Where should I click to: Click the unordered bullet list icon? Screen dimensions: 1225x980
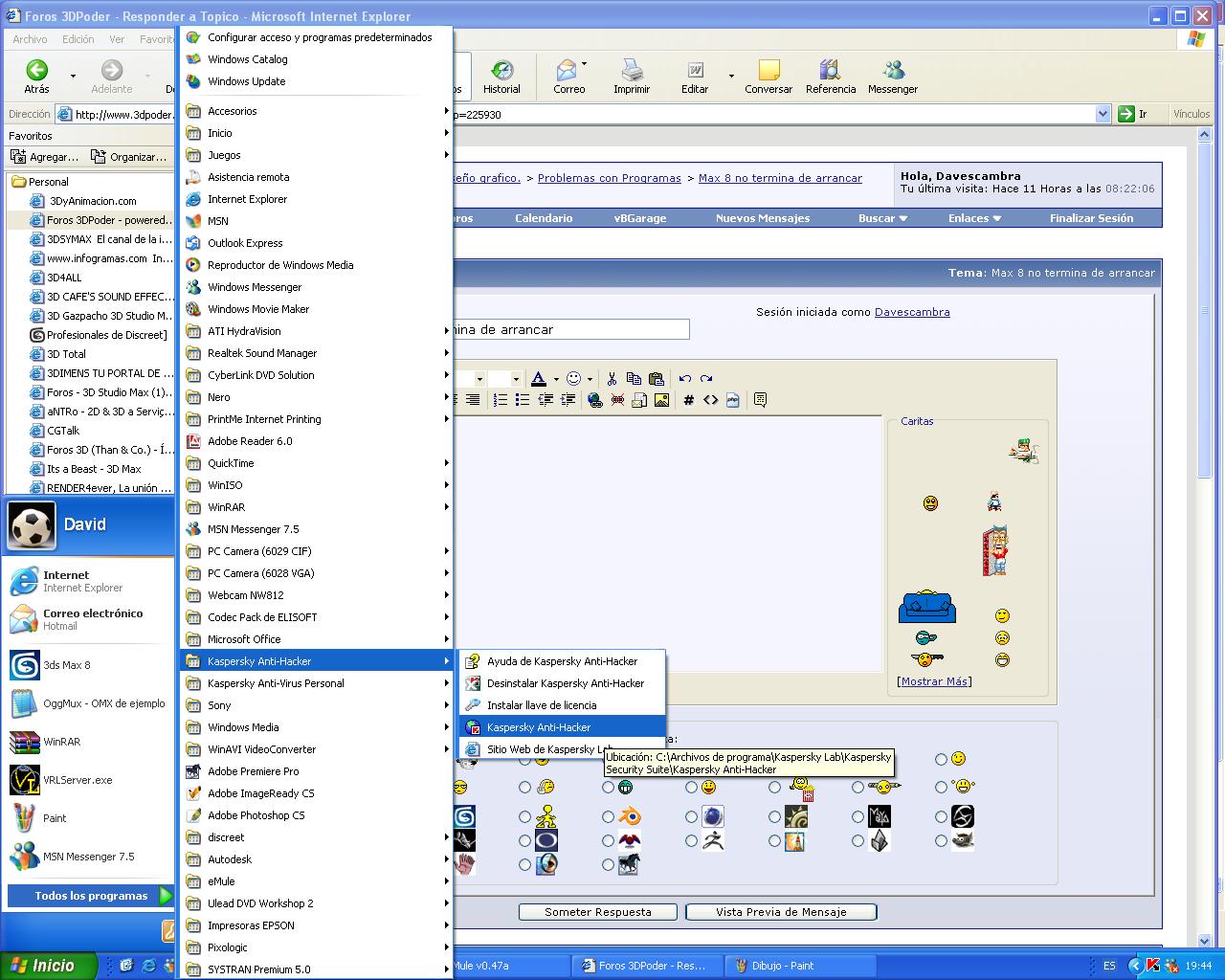(x=523, y=400)
